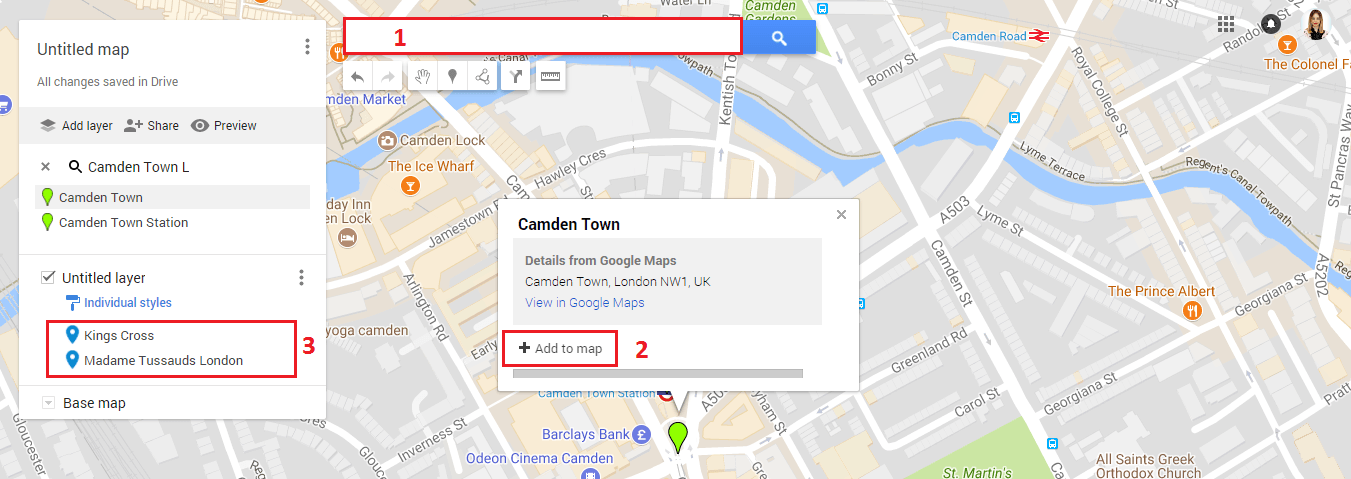Open the Google apps grid

click(x=1226, y=24)
